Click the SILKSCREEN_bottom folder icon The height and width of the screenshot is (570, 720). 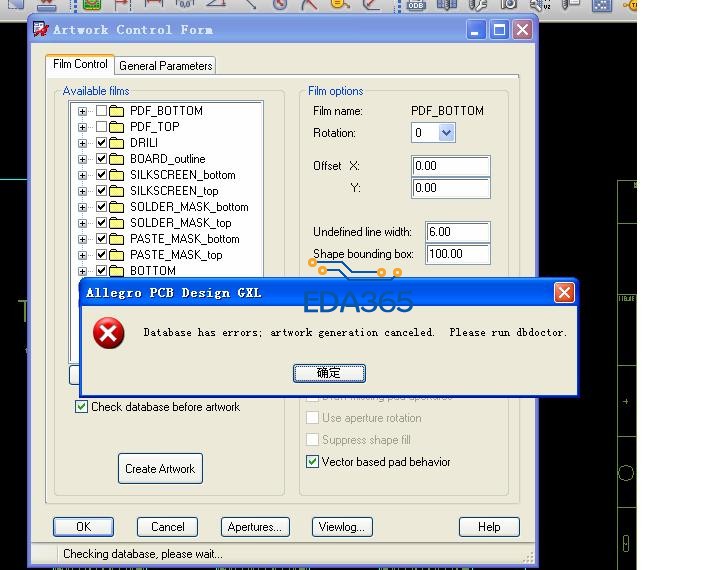pos(117,175)
